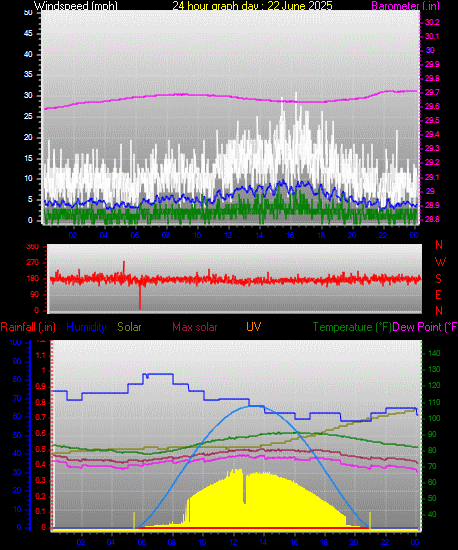The image size is (458, 550).
Task: Click the "140" temperature axis value
Action: pyautogui.click(x=435, y=353)
